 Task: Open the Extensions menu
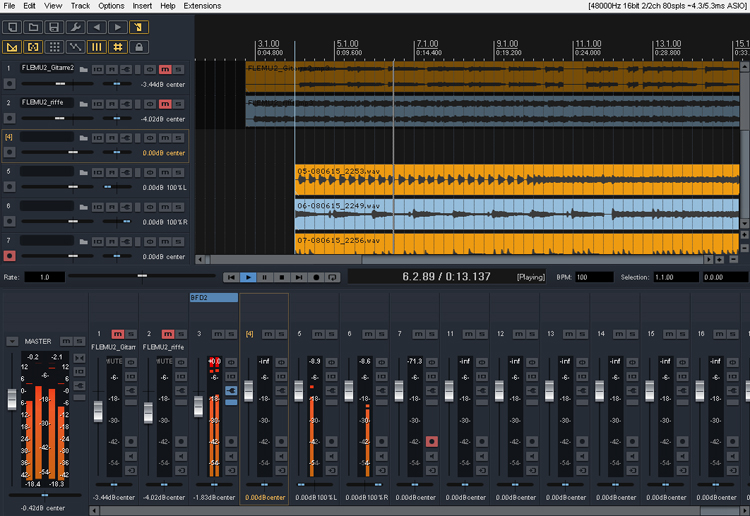pyautogui.click(x=202, y=6)
